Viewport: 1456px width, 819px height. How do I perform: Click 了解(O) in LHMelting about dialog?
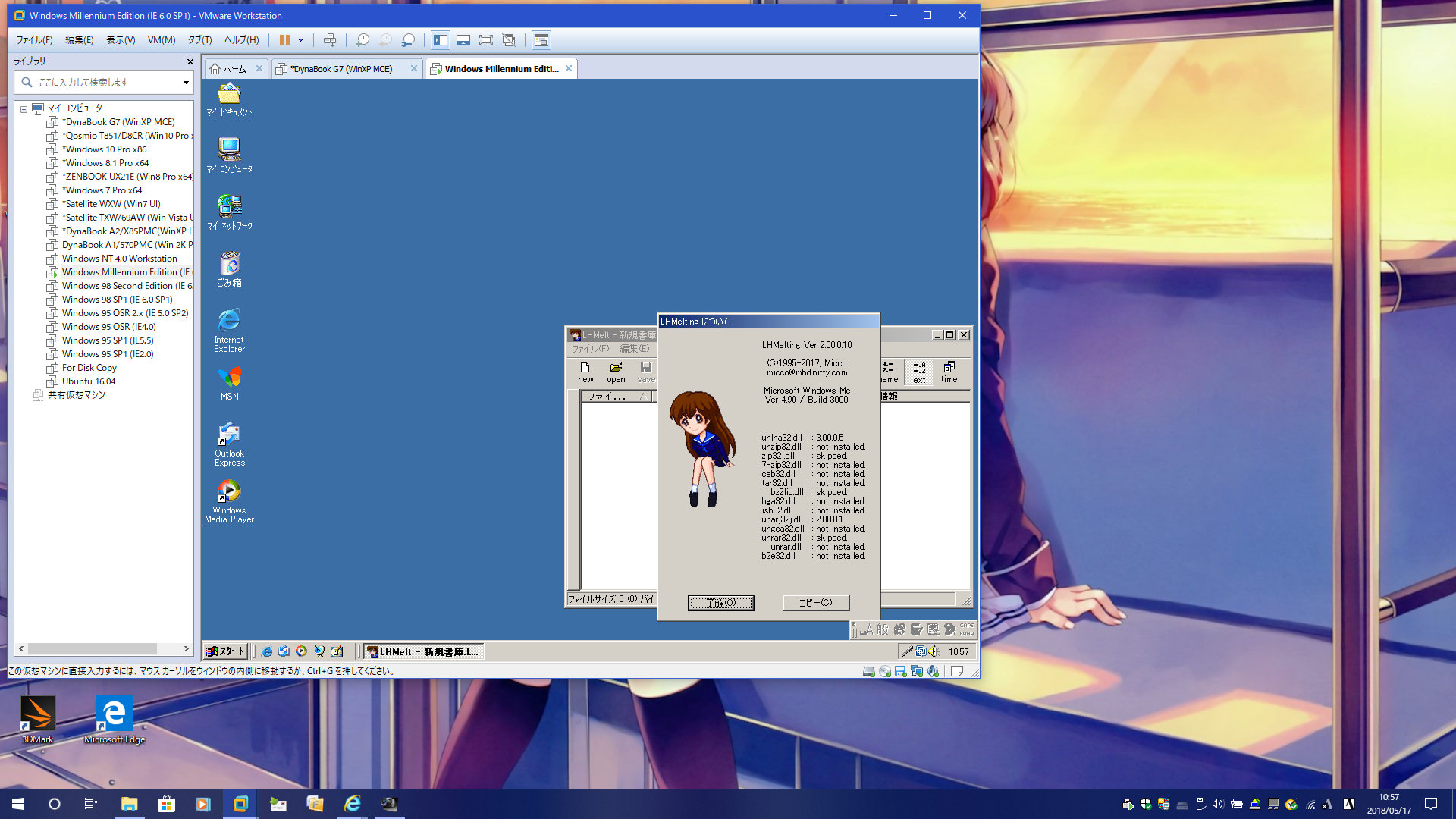click(x=720, y=603)
